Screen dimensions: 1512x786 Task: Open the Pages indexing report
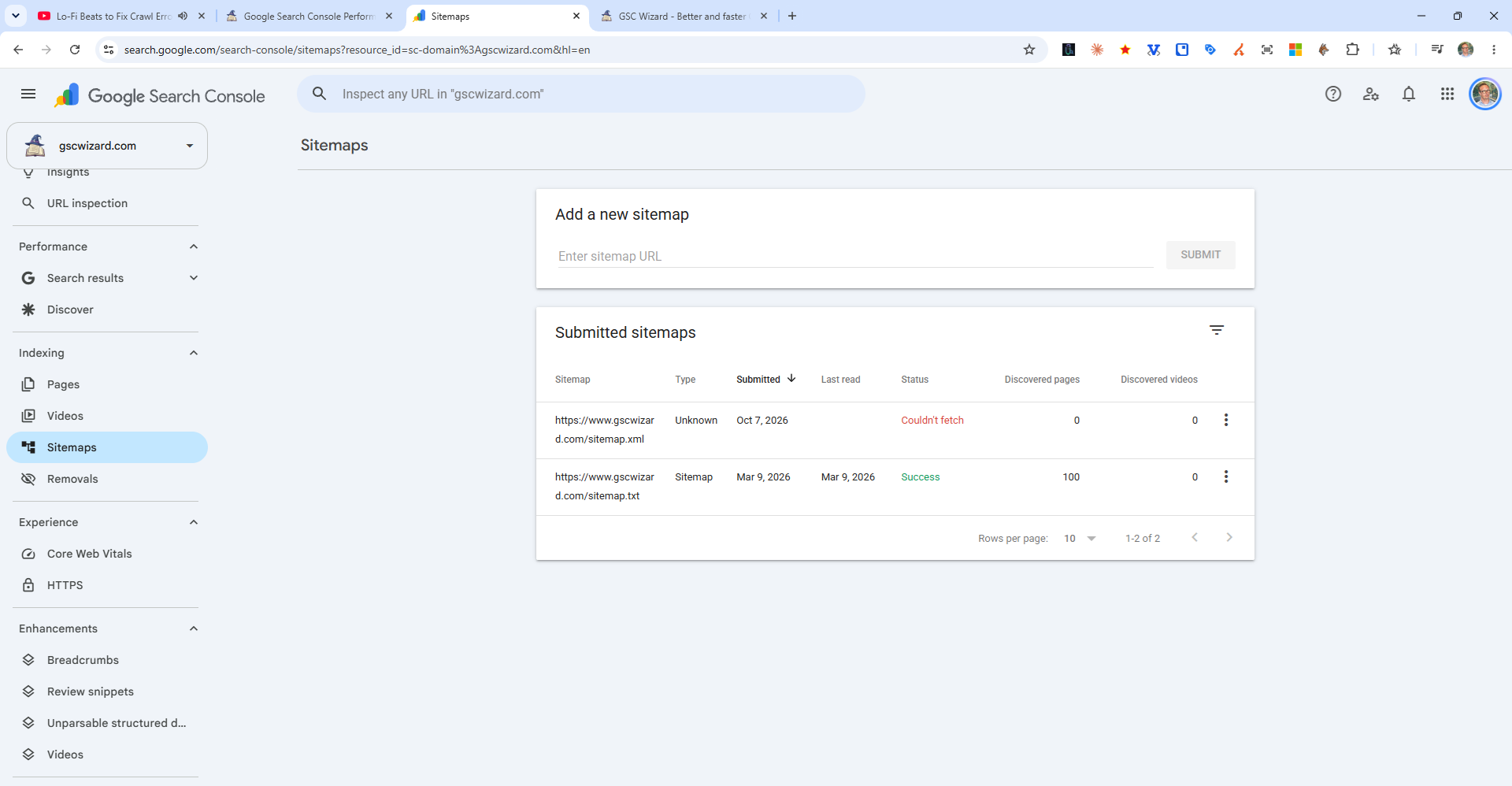(x=107, y=384)
